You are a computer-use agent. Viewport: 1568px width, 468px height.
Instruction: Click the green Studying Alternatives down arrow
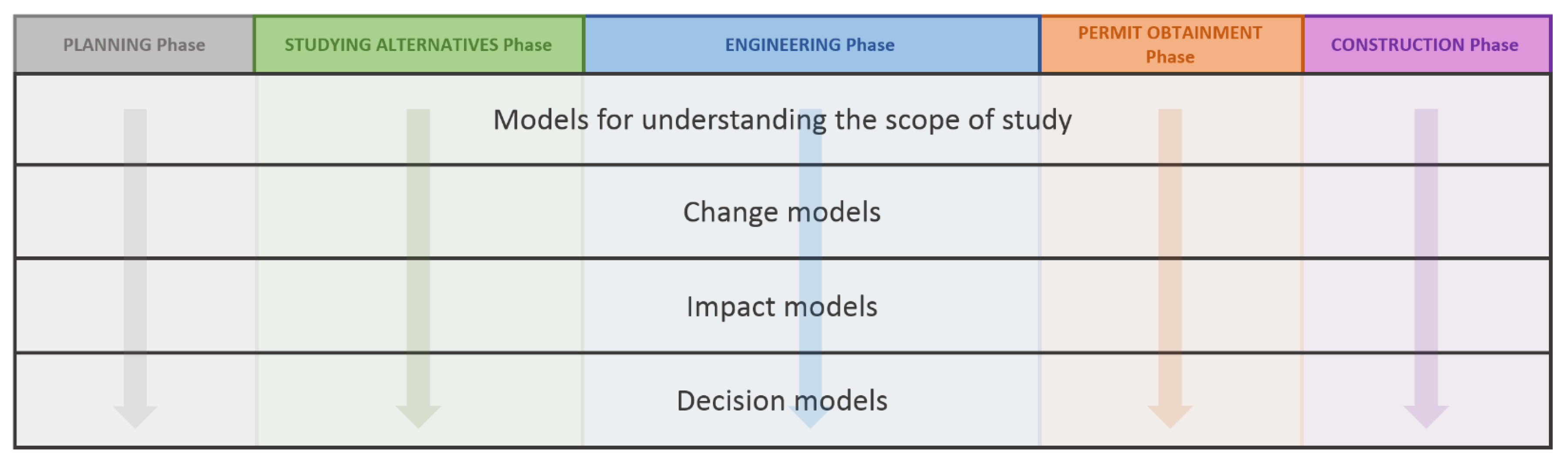(418, 256)
